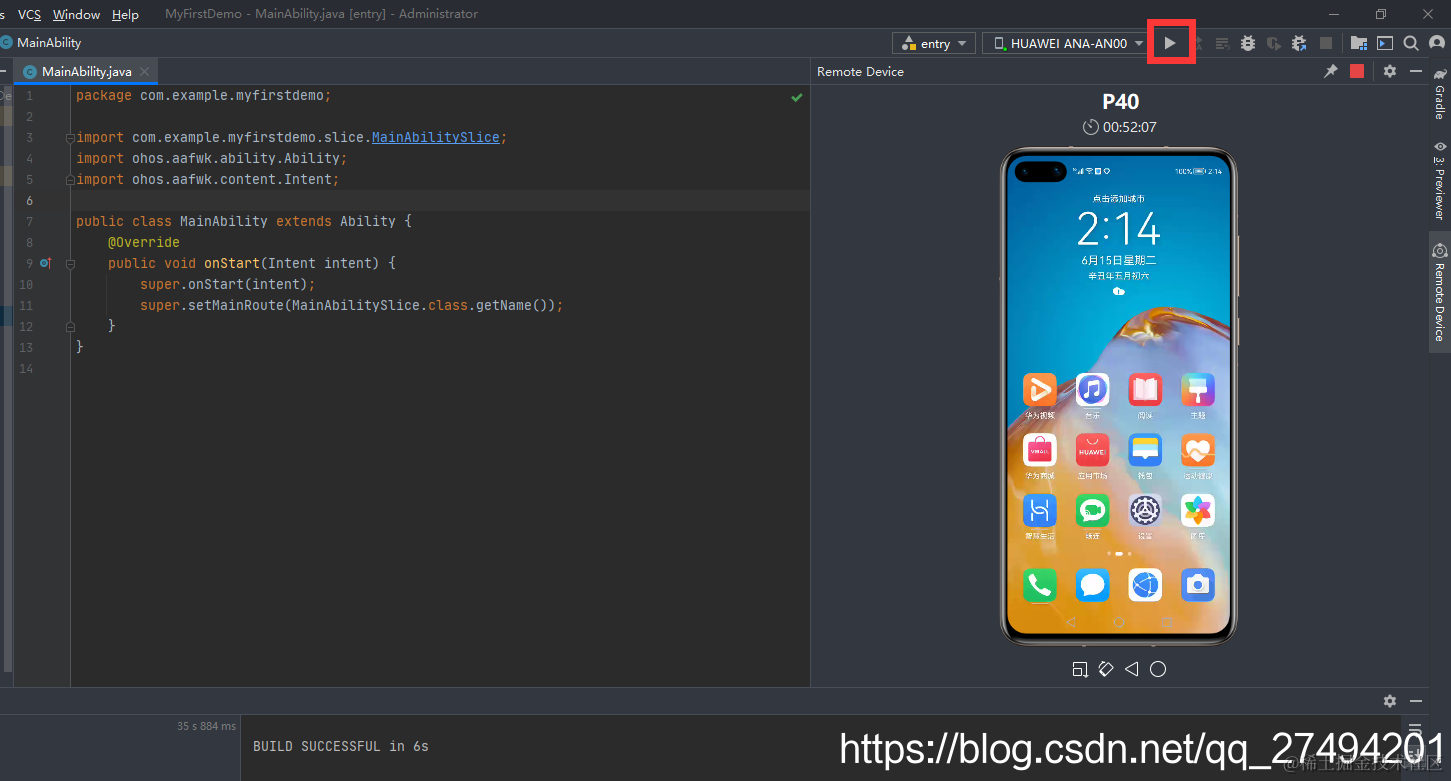This screenshot has width=1451, height=781.
Task: Open the Themes paintbrush app
Action: (x=1198, y=390)
